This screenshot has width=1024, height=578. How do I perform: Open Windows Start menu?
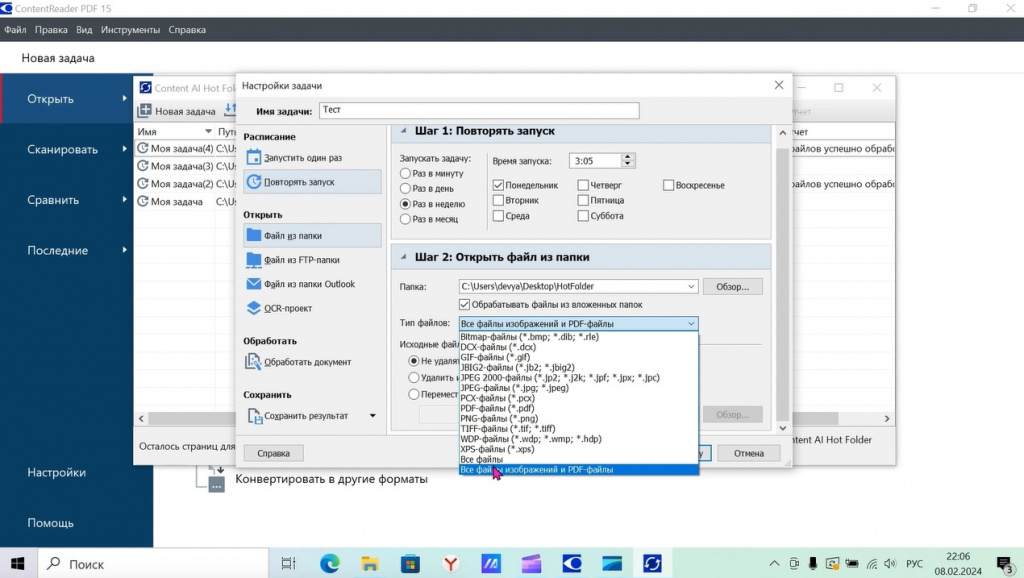point(18,564)
